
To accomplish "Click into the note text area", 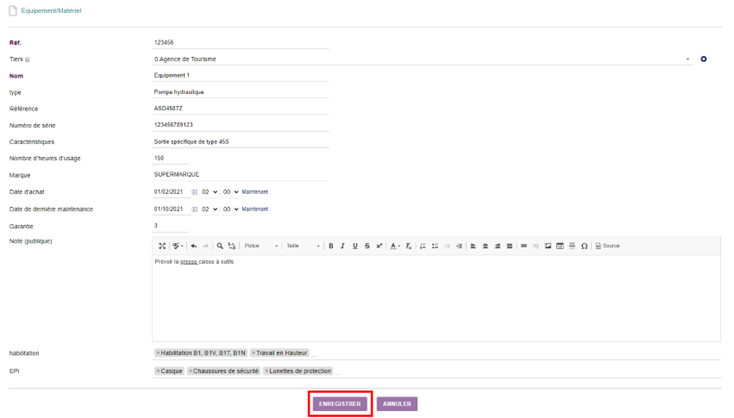I will [x=436, y=298].
